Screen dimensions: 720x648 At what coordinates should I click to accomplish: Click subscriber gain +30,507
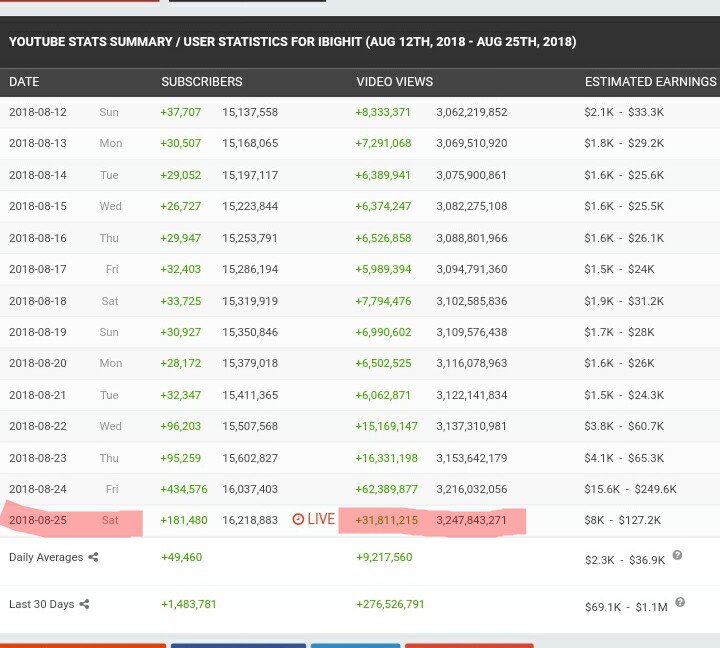click(180, 143)
